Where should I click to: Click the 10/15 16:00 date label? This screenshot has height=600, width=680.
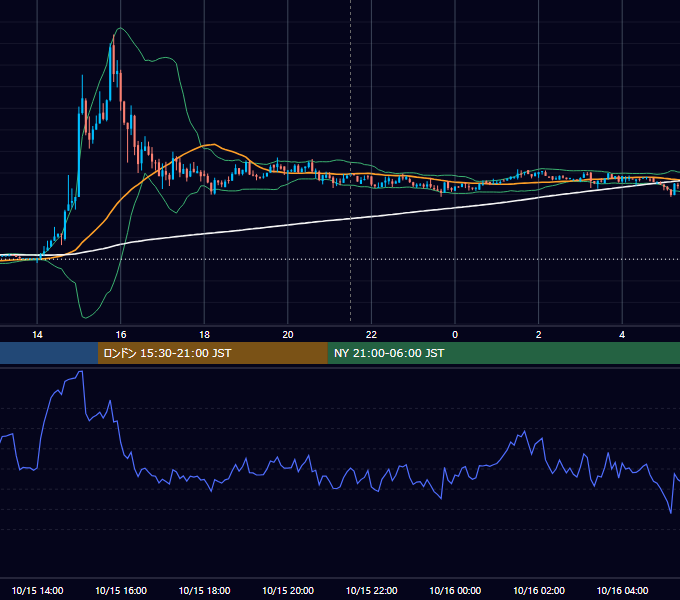point(121,590)
